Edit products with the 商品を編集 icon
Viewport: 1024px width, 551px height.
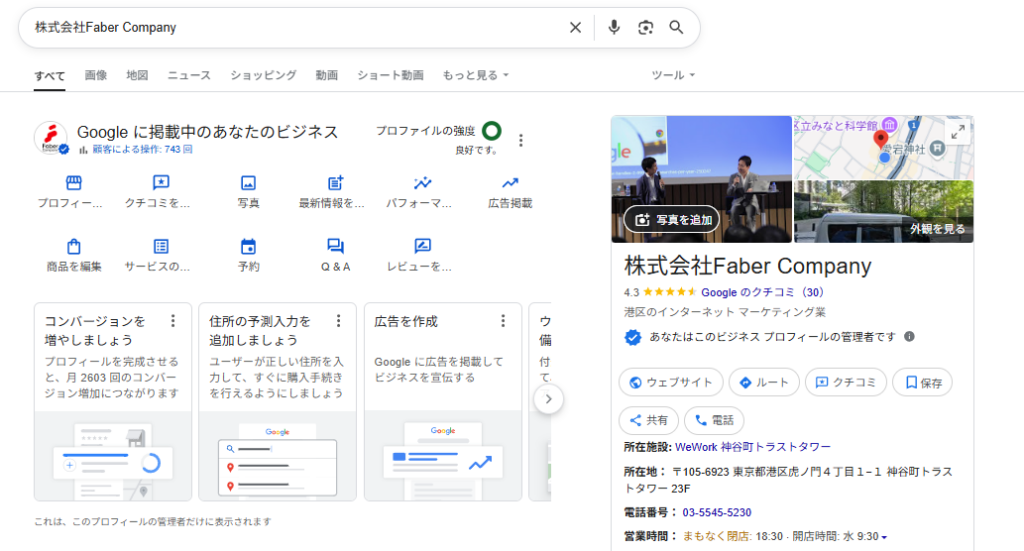(74, 246)
